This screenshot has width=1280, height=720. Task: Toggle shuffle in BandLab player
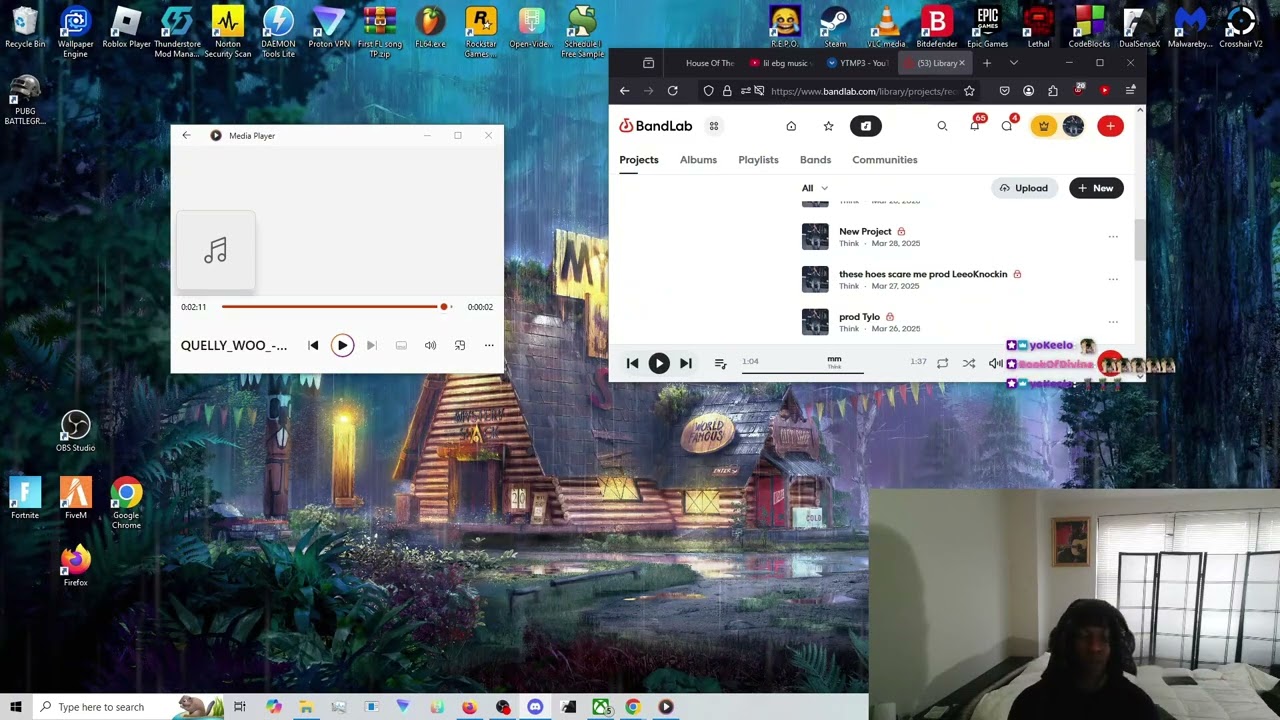[969, 363]
